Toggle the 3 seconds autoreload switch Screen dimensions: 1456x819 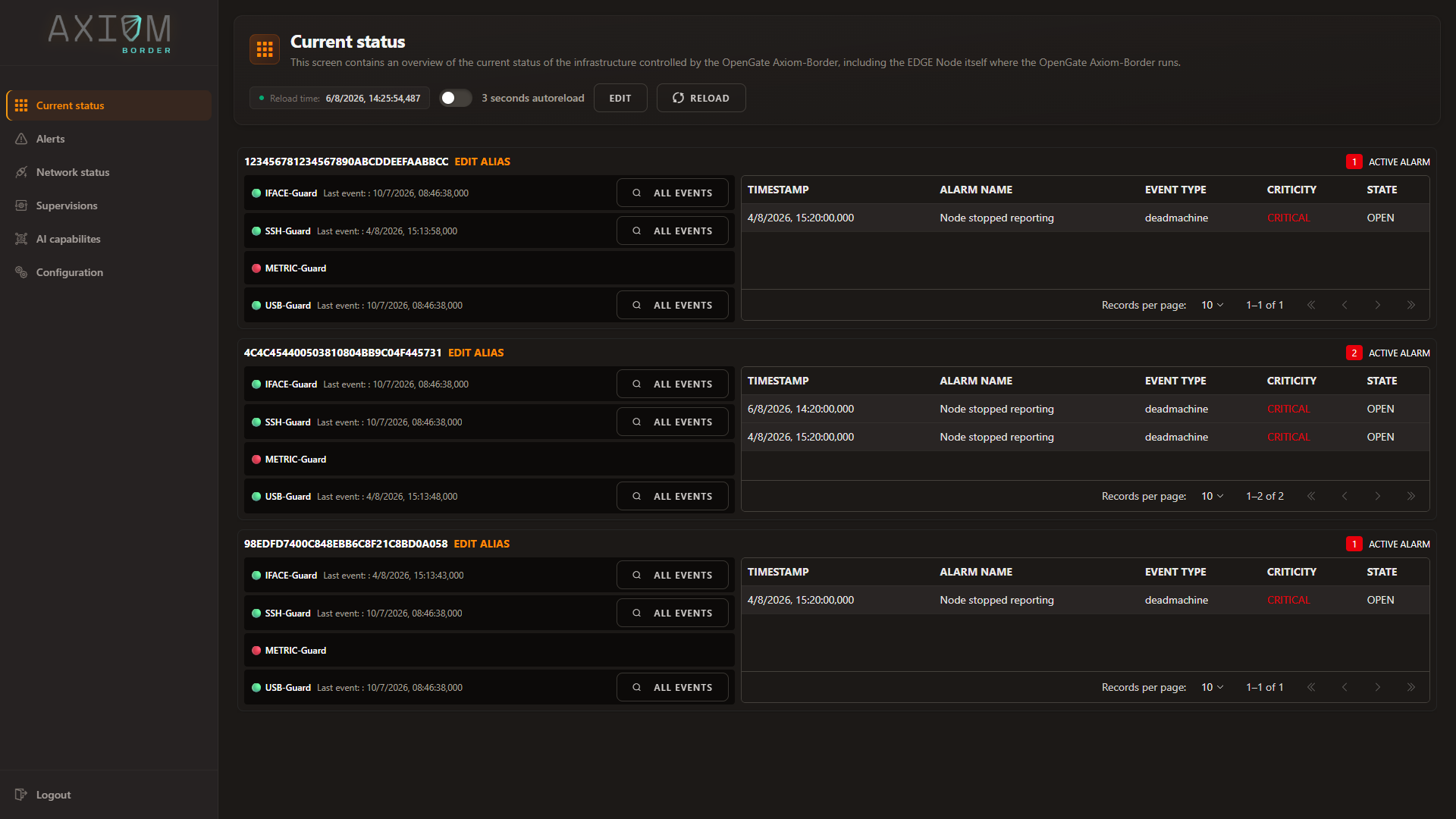(456, 98)
